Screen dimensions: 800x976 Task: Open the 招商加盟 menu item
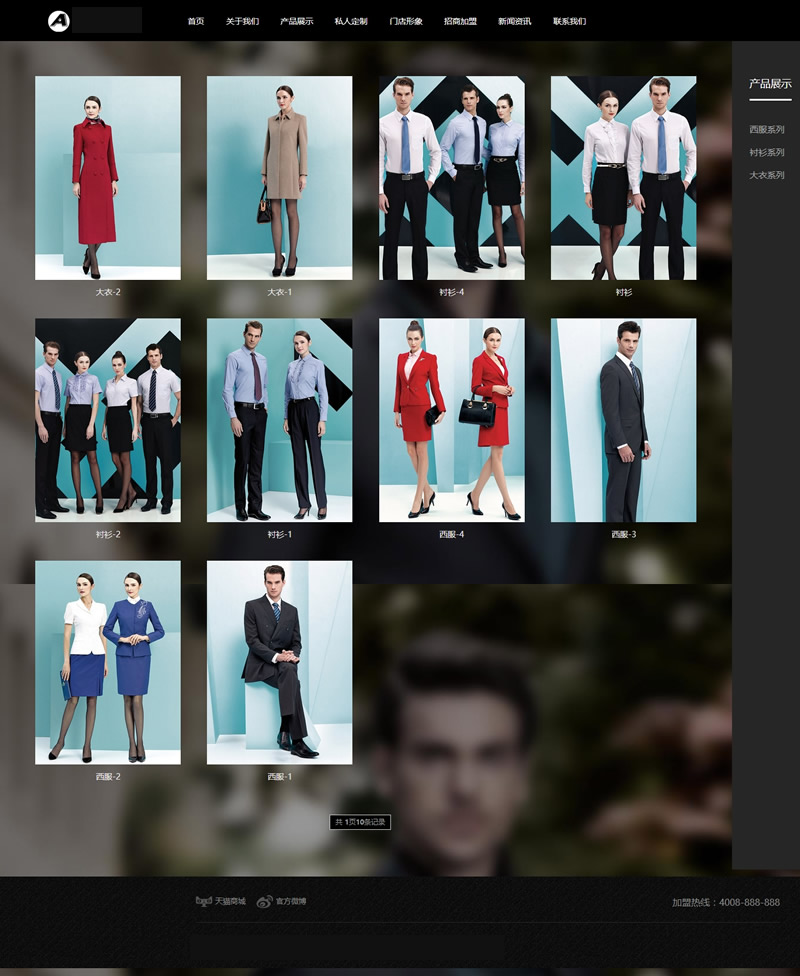[x=460, y=21]
